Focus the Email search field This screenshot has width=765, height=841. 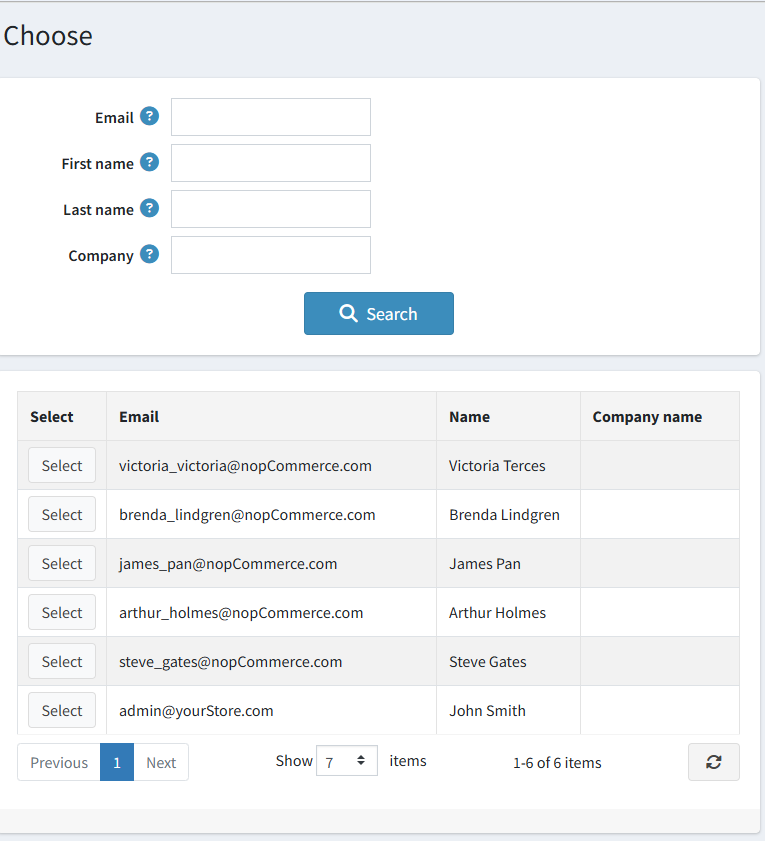[271, 117]
